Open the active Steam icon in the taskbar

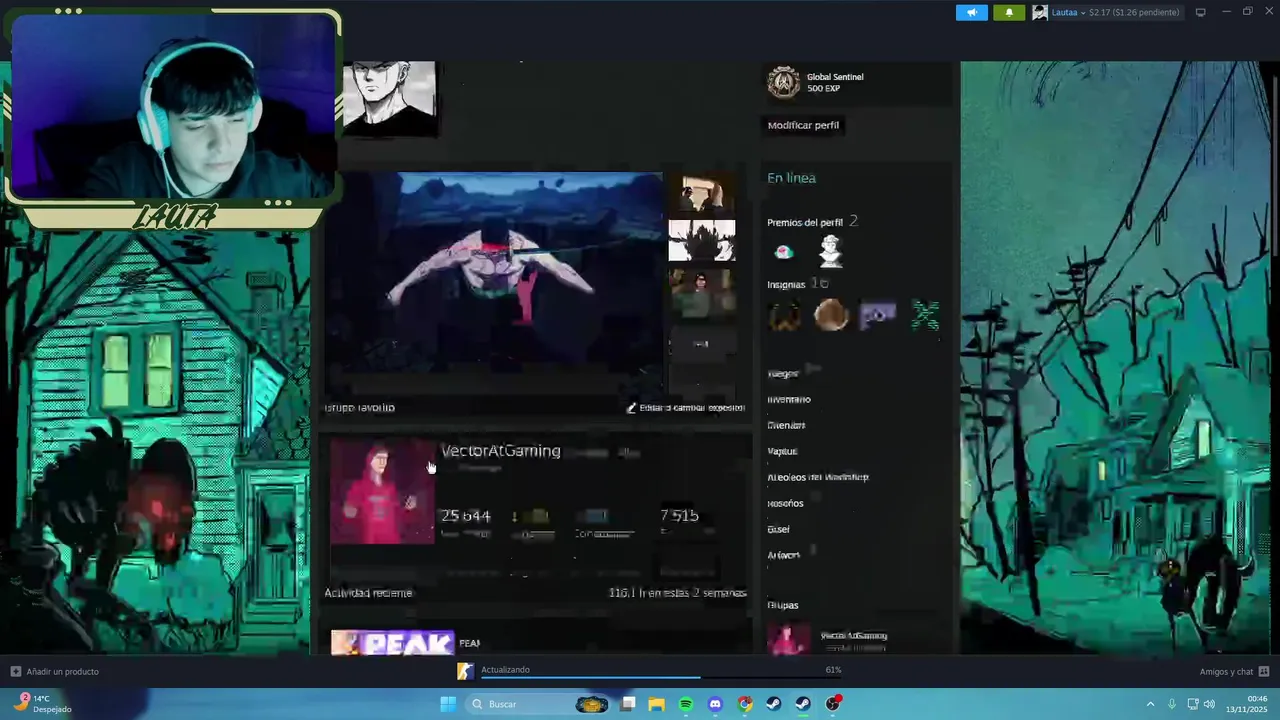click(803, 704)
